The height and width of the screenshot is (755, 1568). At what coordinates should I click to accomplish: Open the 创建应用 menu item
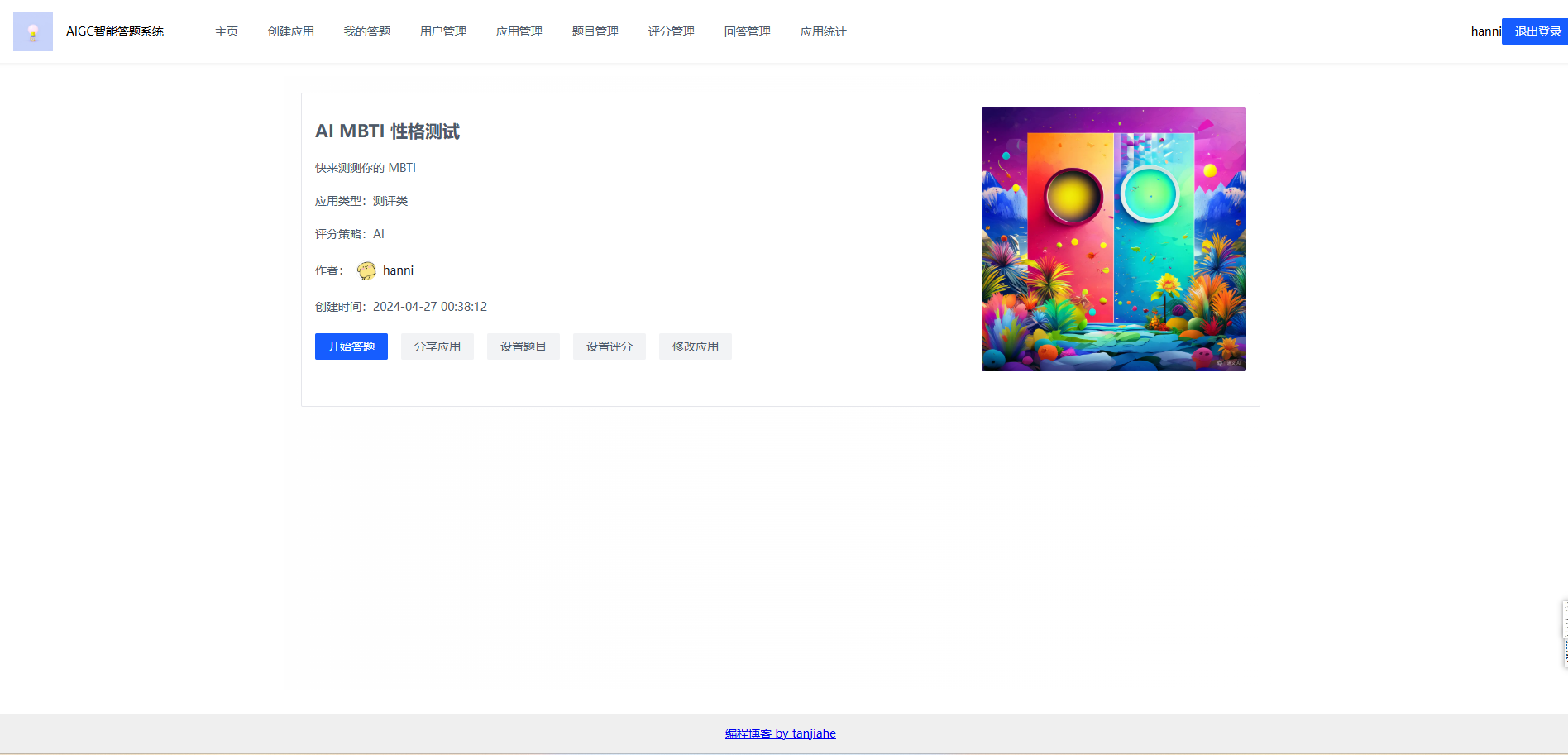coord(291,31)
